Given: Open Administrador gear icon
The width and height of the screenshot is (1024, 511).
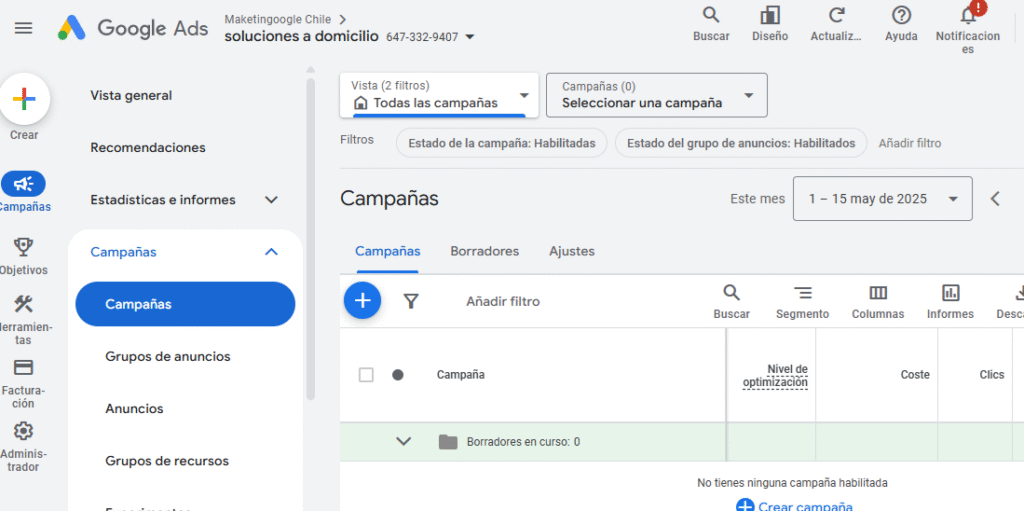Looking at the screenshot, I should pos(24,431).
